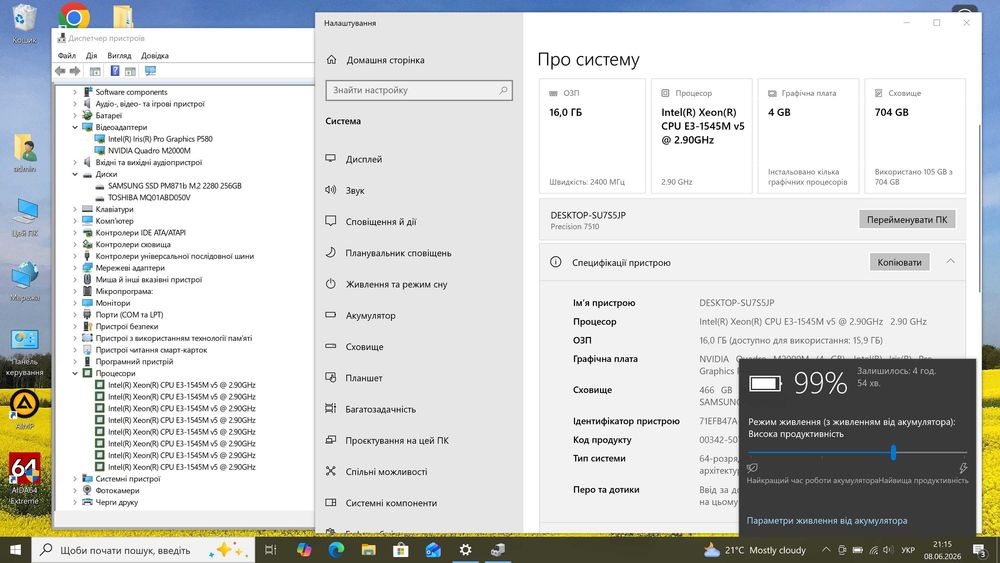Open the Copilot icon on the taskbar
The height and width of the screenshot is (563, 1000).
[x=304, y=550]
